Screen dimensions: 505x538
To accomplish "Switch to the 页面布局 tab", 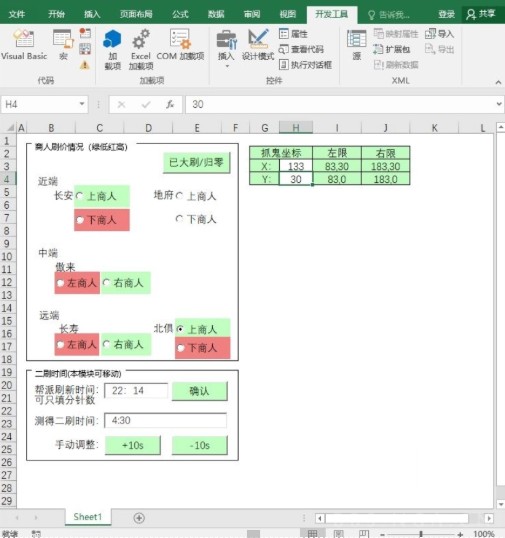I will pos(136,14).
